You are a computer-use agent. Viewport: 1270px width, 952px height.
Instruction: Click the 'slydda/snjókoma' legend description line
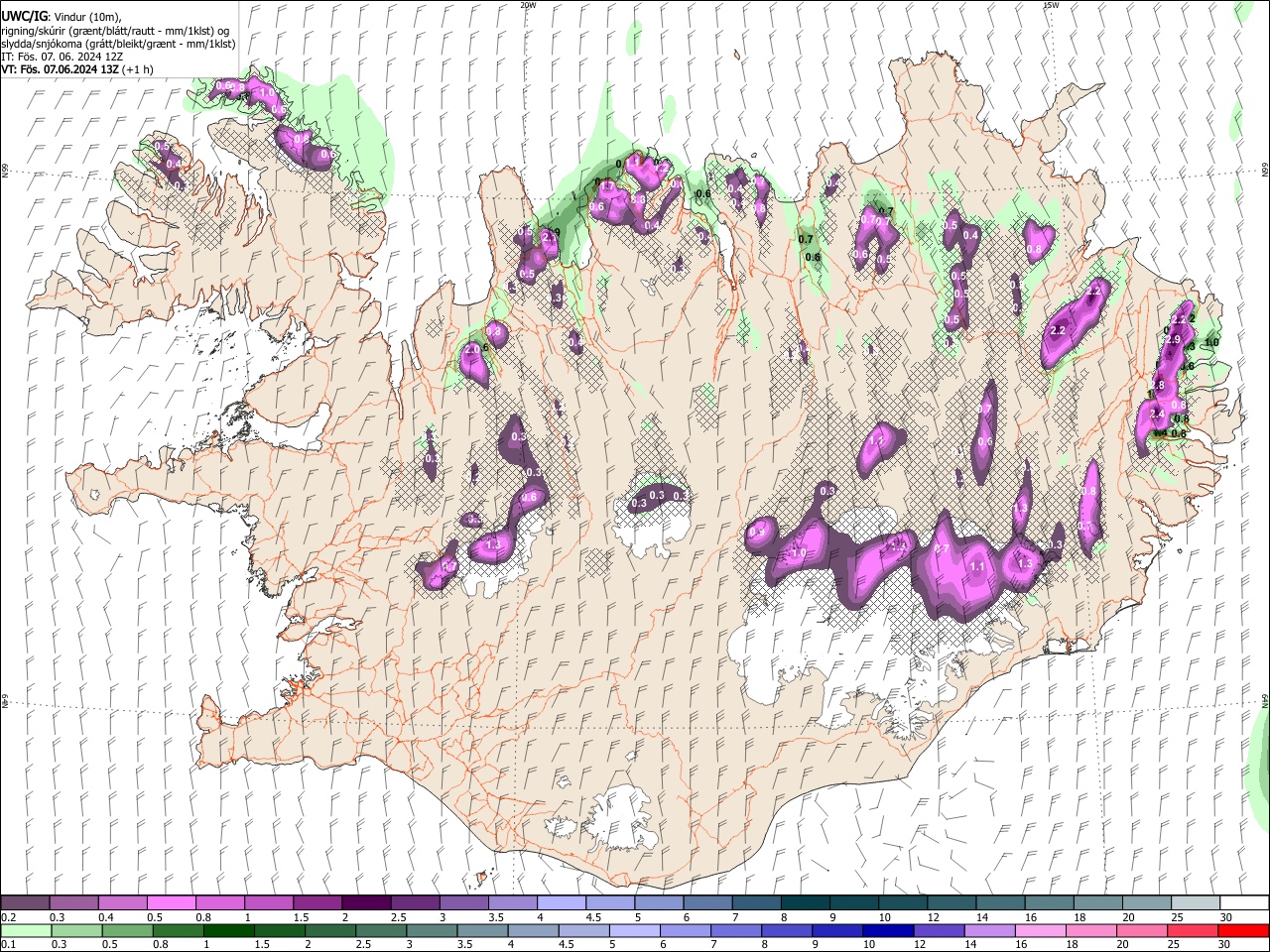(118, 44)
